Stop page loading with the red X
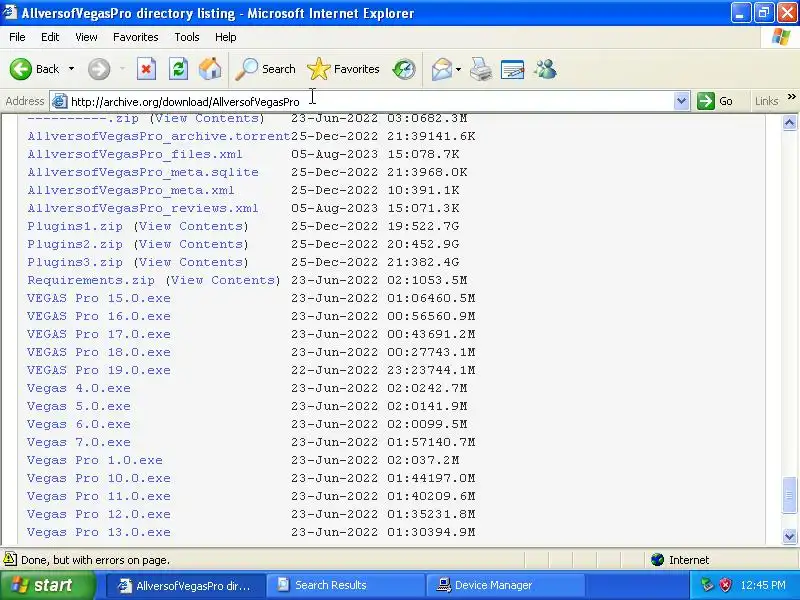This screenshot has height=600, width=800. (x=146, y=69)
